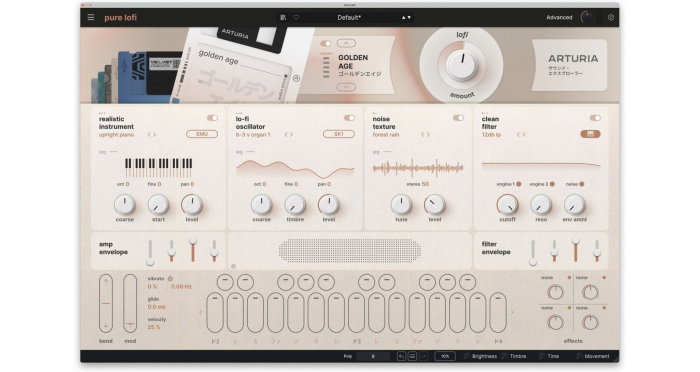Image resolution: width=700 pixels, height=372 pixels.
Task: Select next lofi mode with down chevron
Action: click(x=346, y=88)
